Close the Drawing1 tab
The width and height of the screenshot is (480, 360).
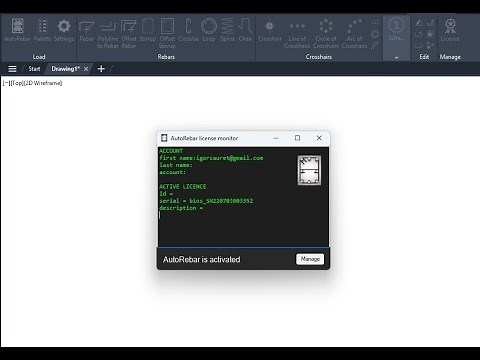(86, 69)
